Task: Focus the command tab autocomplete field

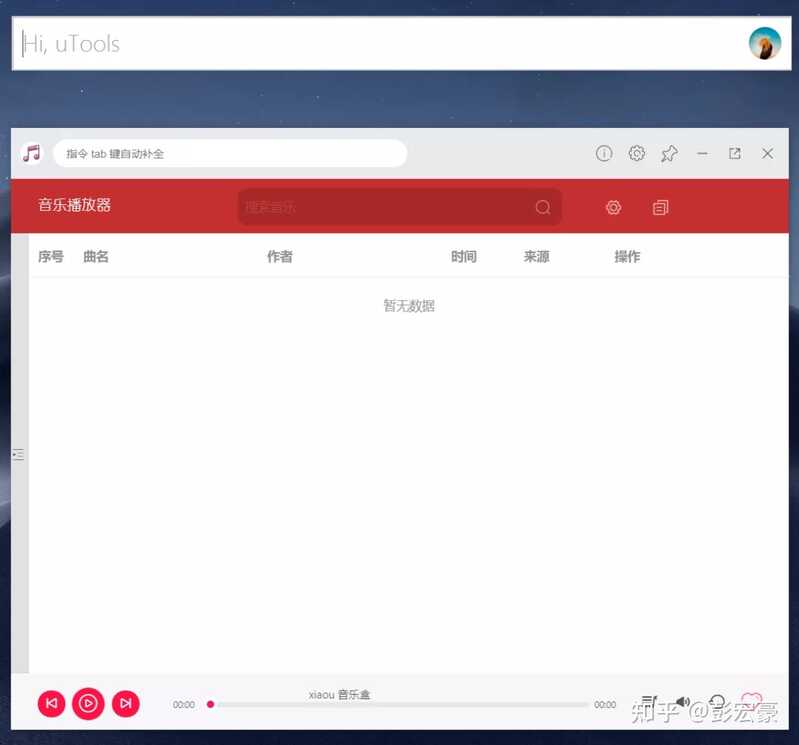Action: click(x=230, y=153)
